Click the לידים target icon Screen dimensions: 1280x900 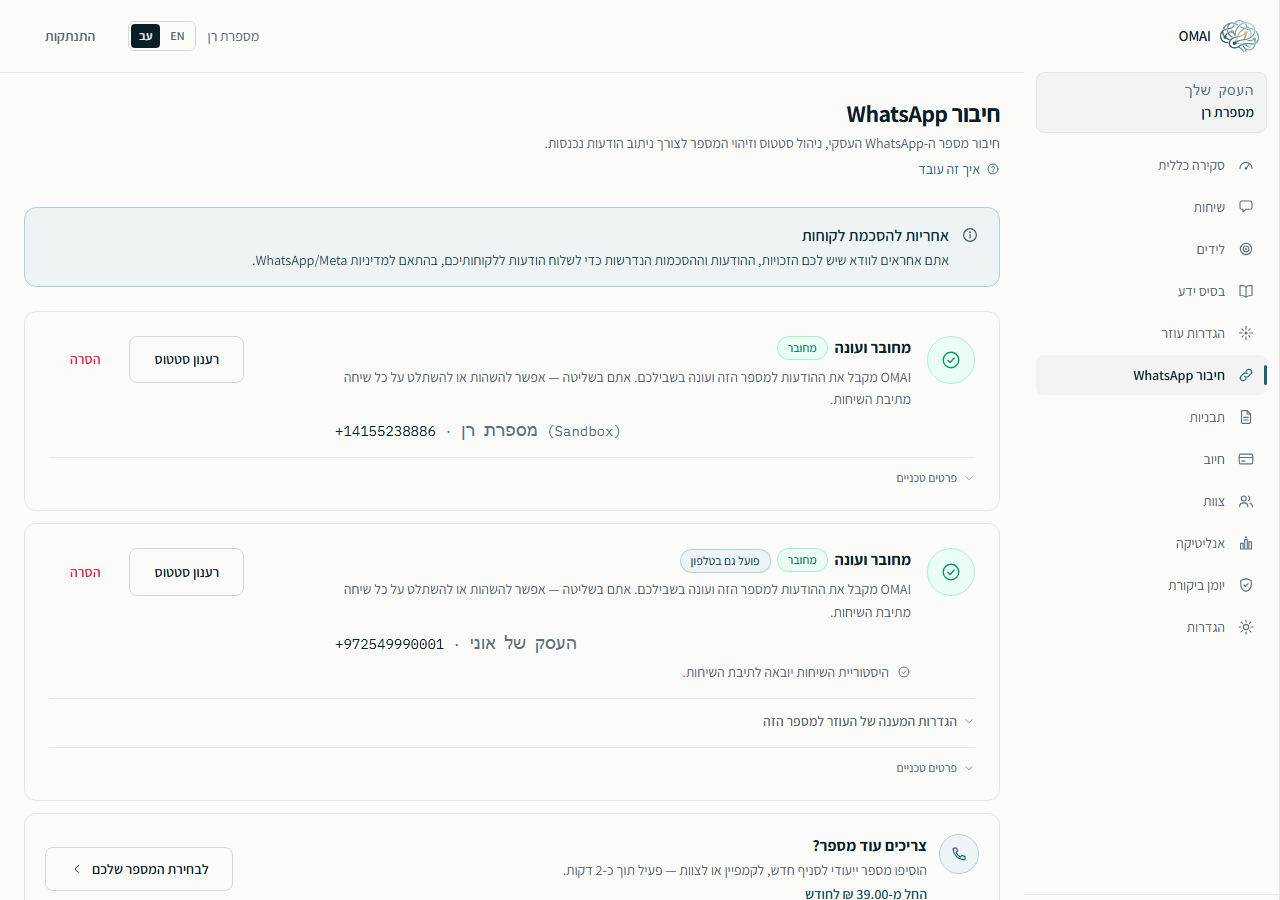[1245, 249]
